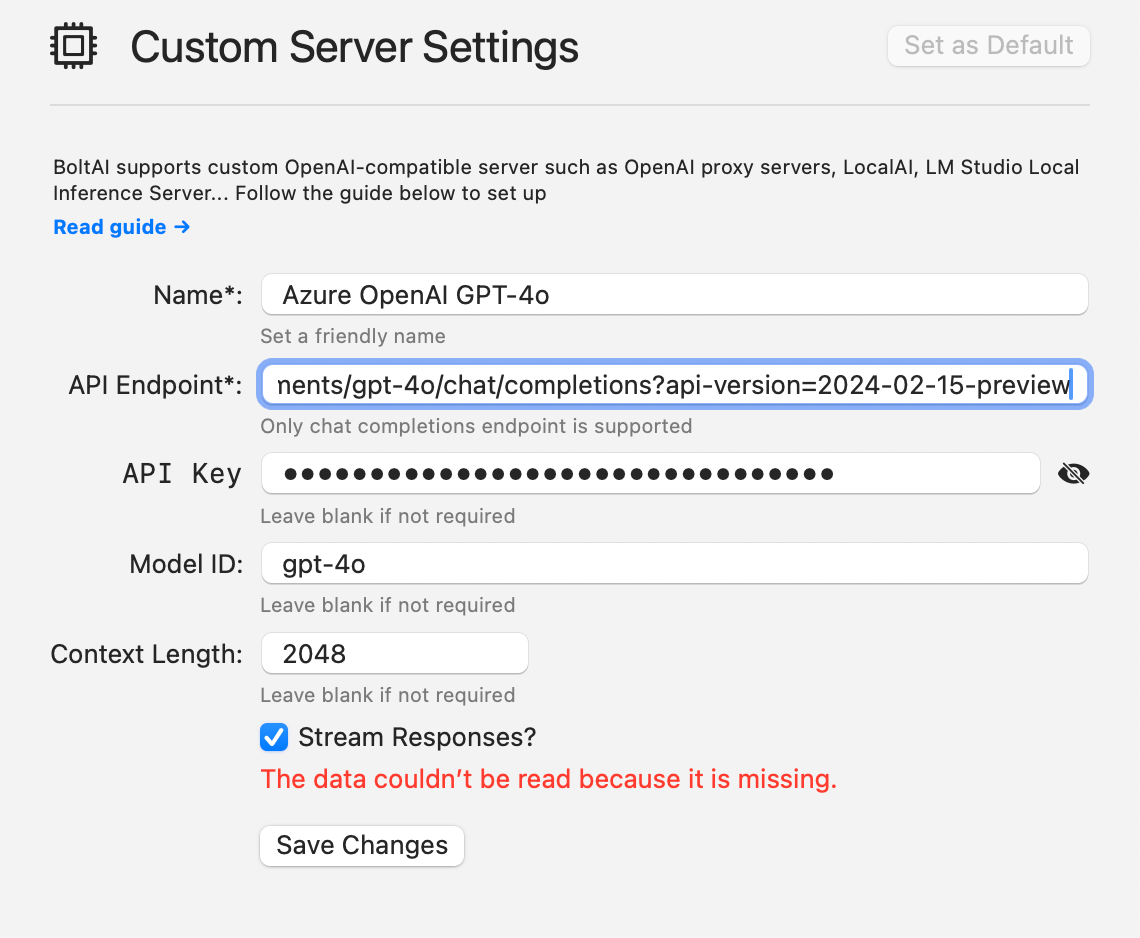Screen dimensions: 1140x938
Task: Click the Name input field
Action: point(674,294)
